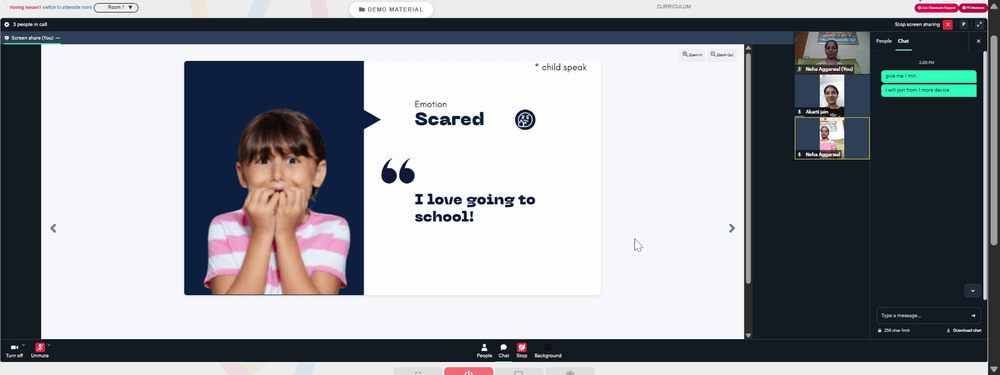Select Akarti jain video tile

(x=832, y=95)
